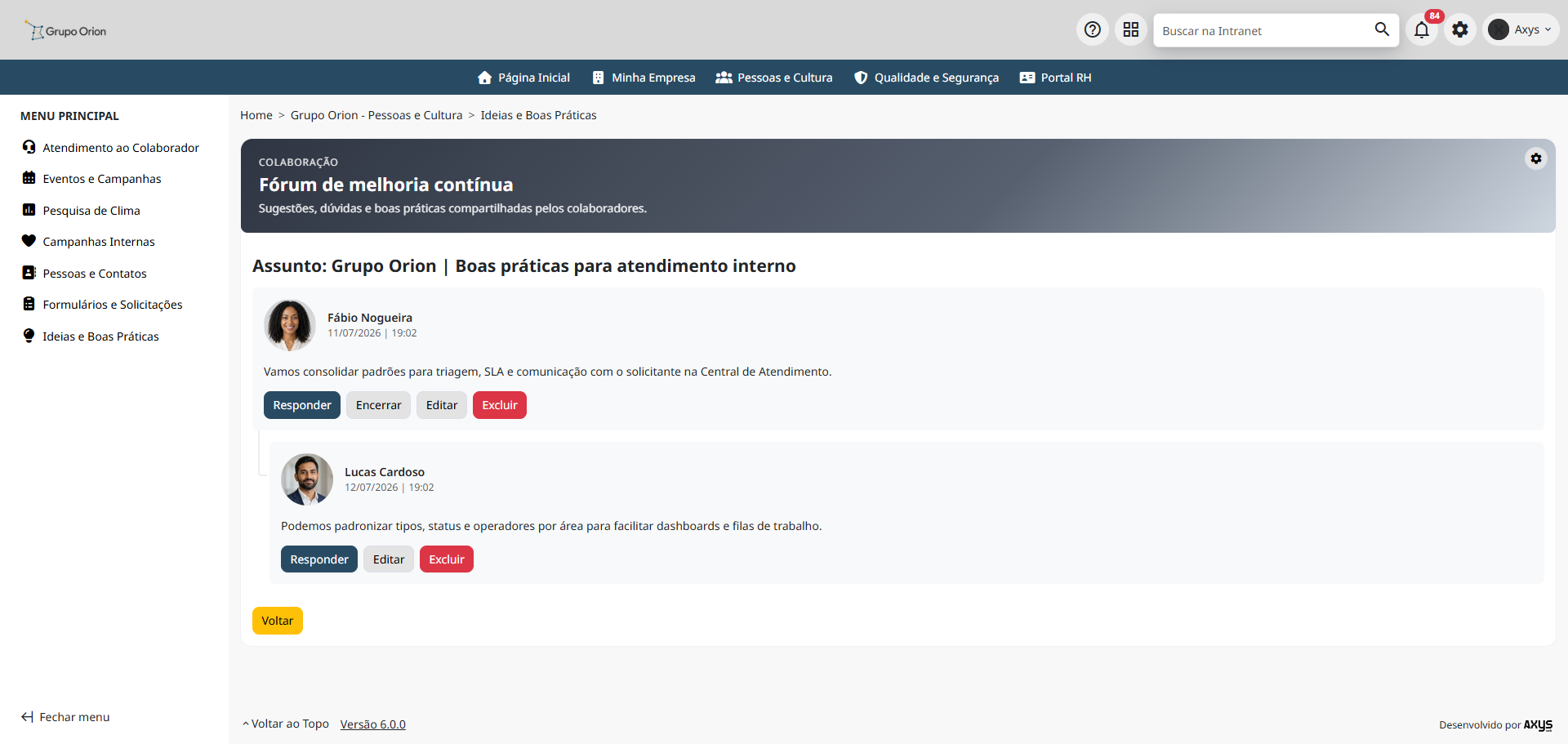The image size is (1568, 744).
Task: Click Grupo Orion - Pessoas e Cultura breadcrumb
Action: pos(376,115)
